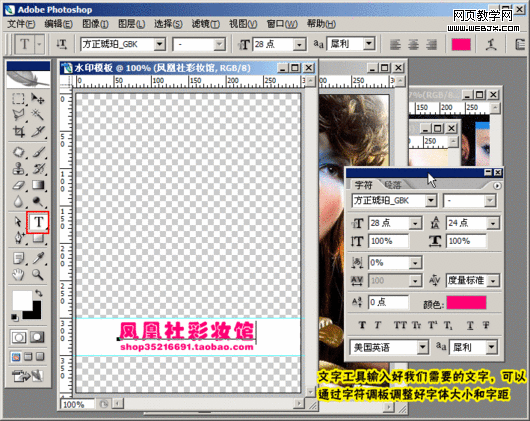Open Character panel 28 点 size dropdown
The width and height of the screenshot is (530, 421).
[x=415, y=223]
